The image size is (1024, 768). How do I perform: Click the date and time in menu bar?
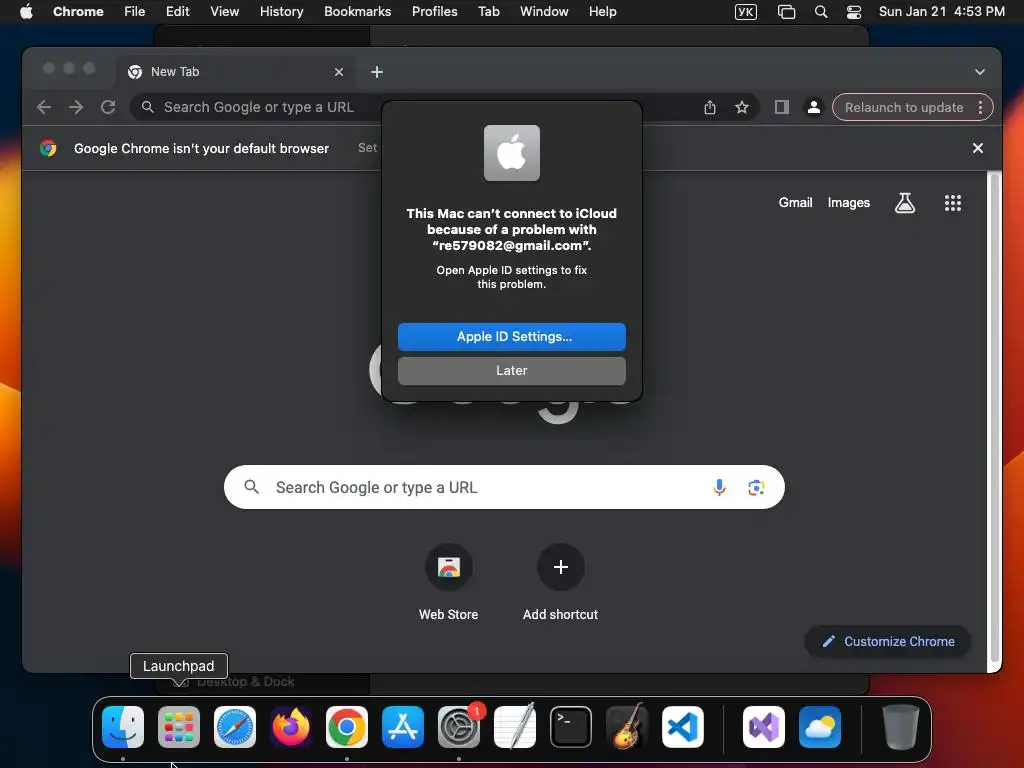pos(941,12)
